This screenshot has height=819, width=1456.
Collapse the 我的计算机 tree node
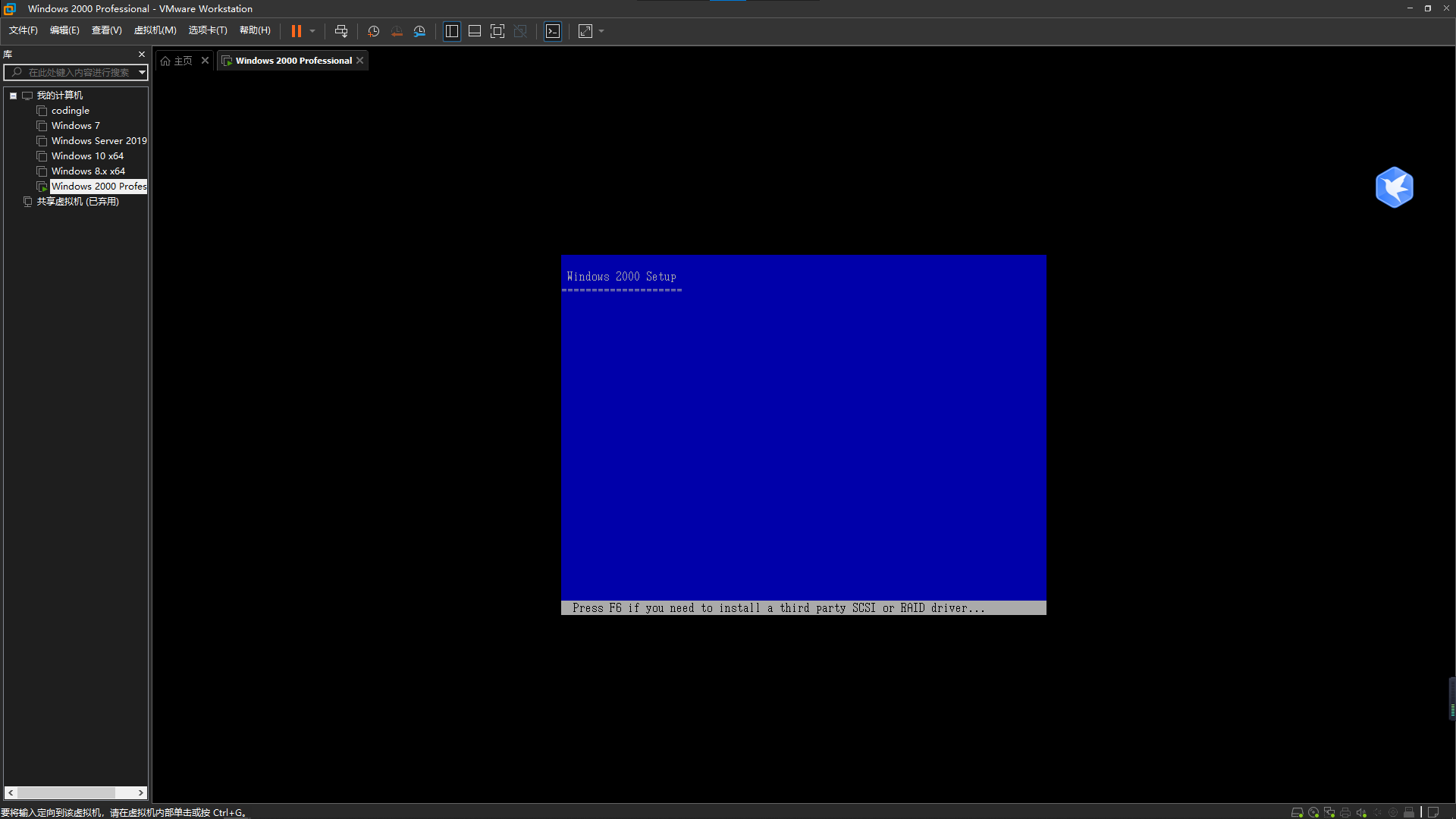(x=13, y=96)
